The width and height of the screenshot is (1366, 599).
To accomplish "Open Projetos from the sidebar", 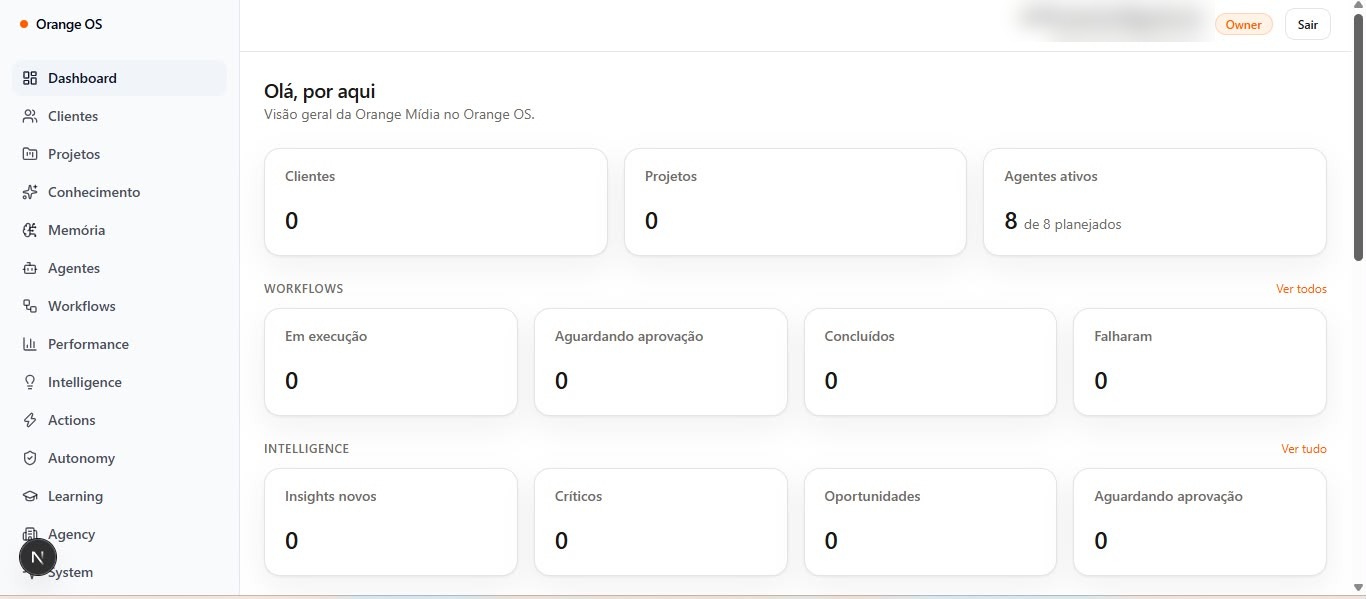I will point(119,154).
